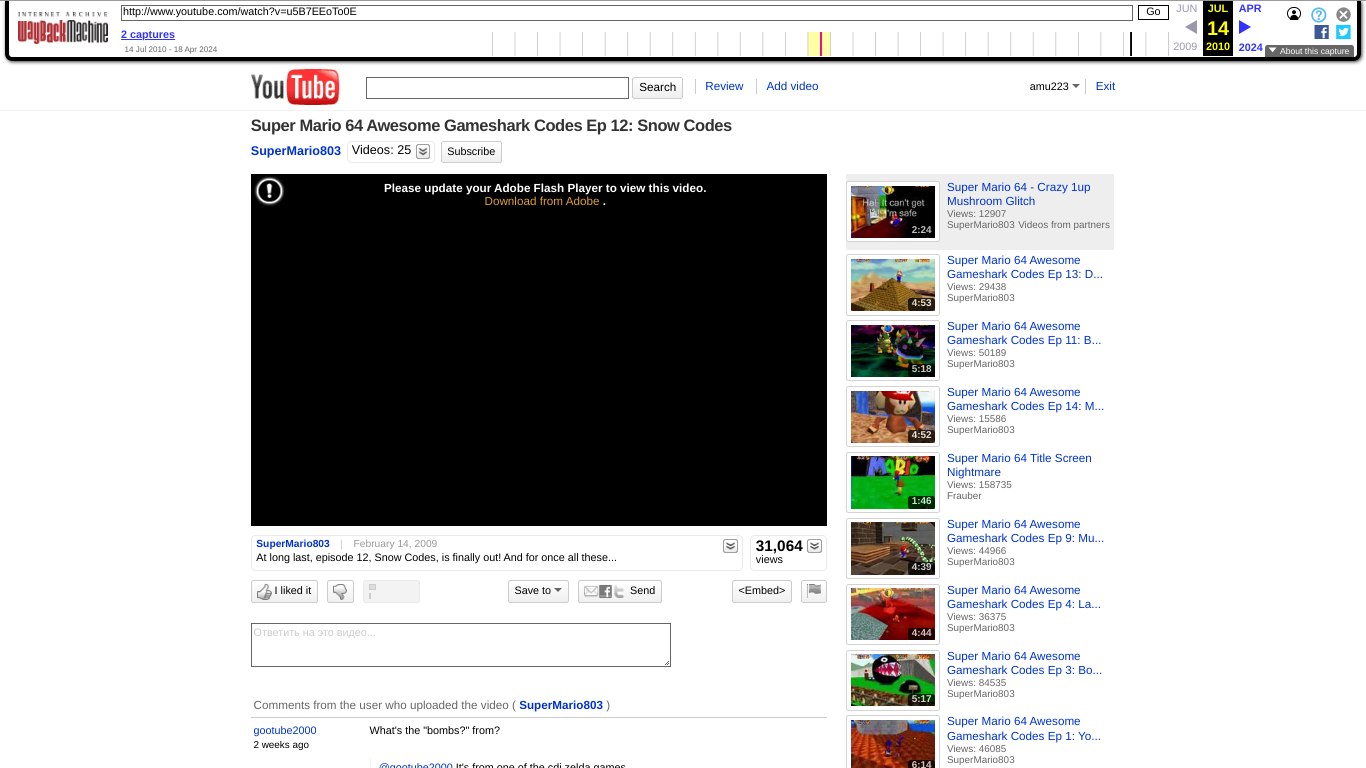Click the Wayback Machine logo
Image resolution: width=1366 pixels, height=768 pixels.
[62, 30]
